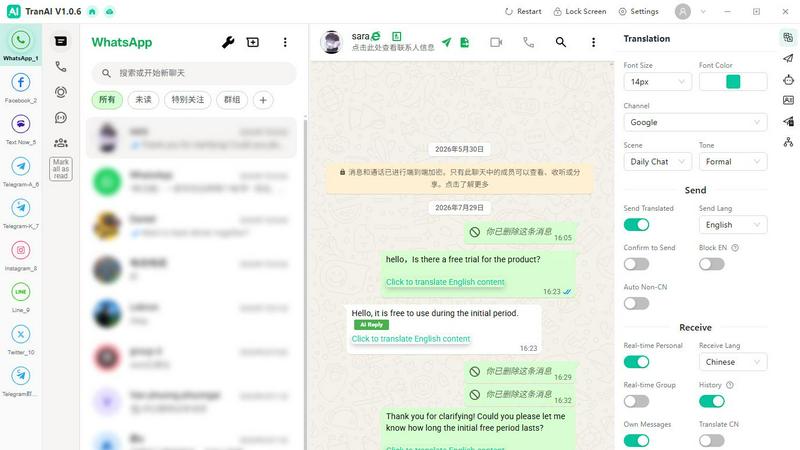
Task: Open the translation panel icon in right sidebar
Action: tap(788, 37)
